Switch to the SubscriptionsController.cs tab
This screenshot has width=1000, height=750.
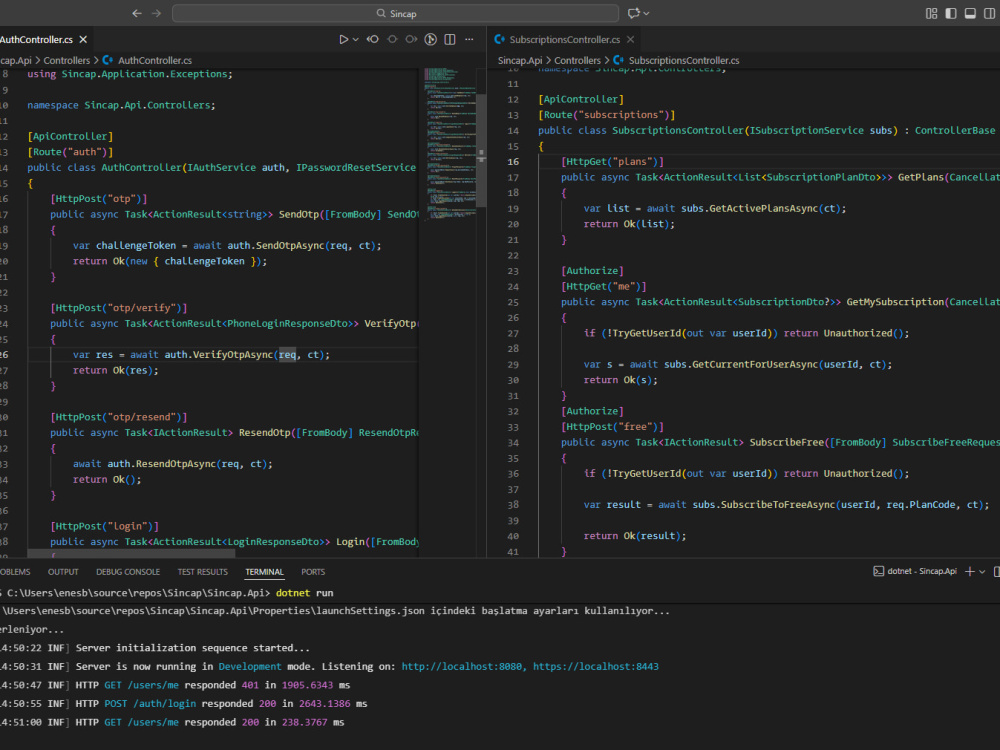(564, 40)
